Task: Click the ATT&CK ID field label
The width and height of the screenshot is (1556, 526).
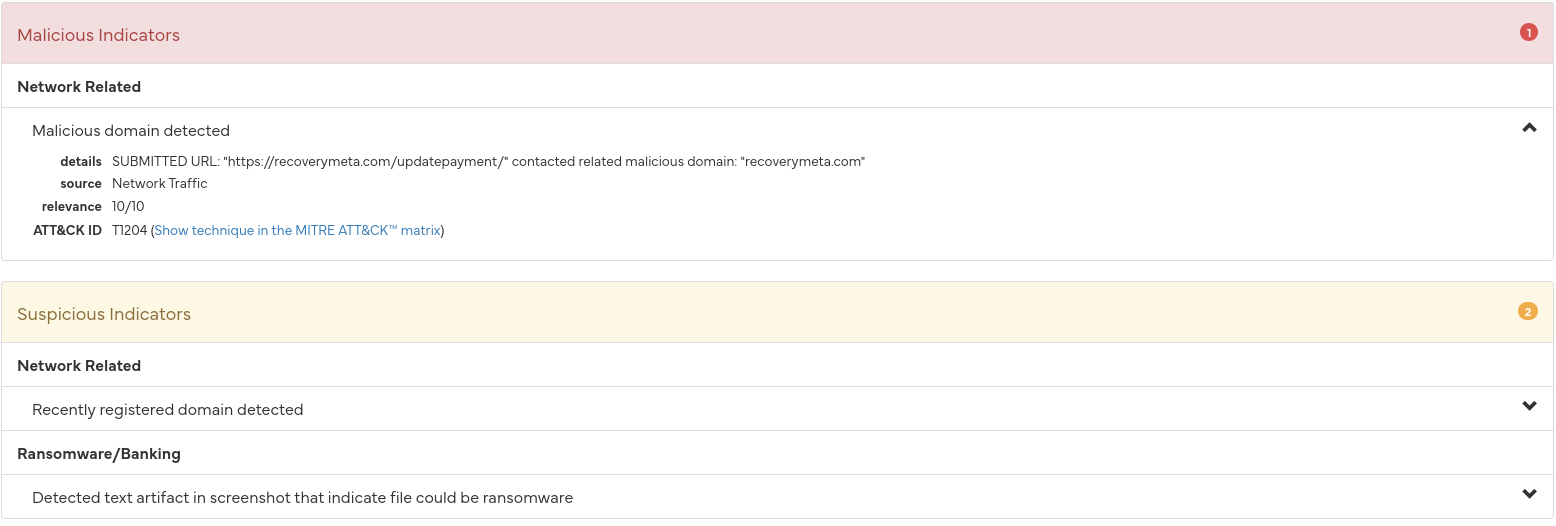Action: (67, 230)
